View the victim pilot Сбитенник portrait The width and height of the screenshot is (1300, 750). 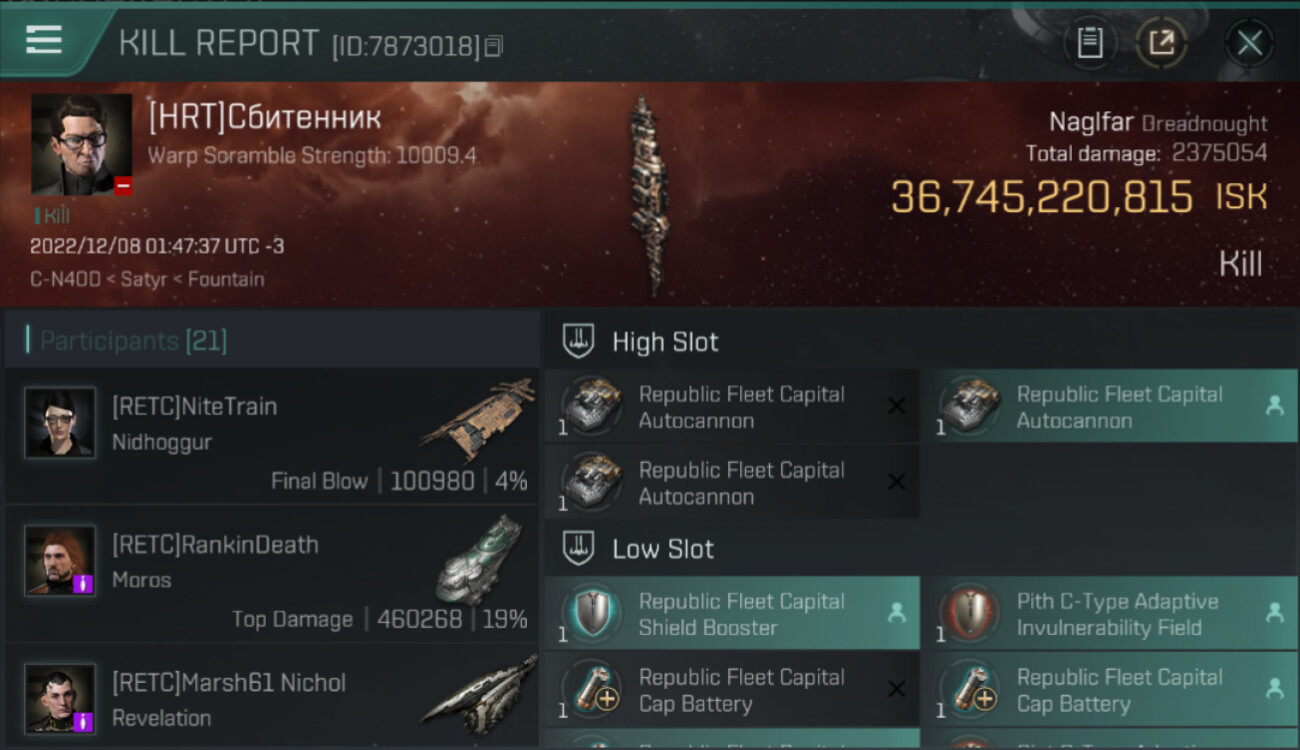point(81,144)
